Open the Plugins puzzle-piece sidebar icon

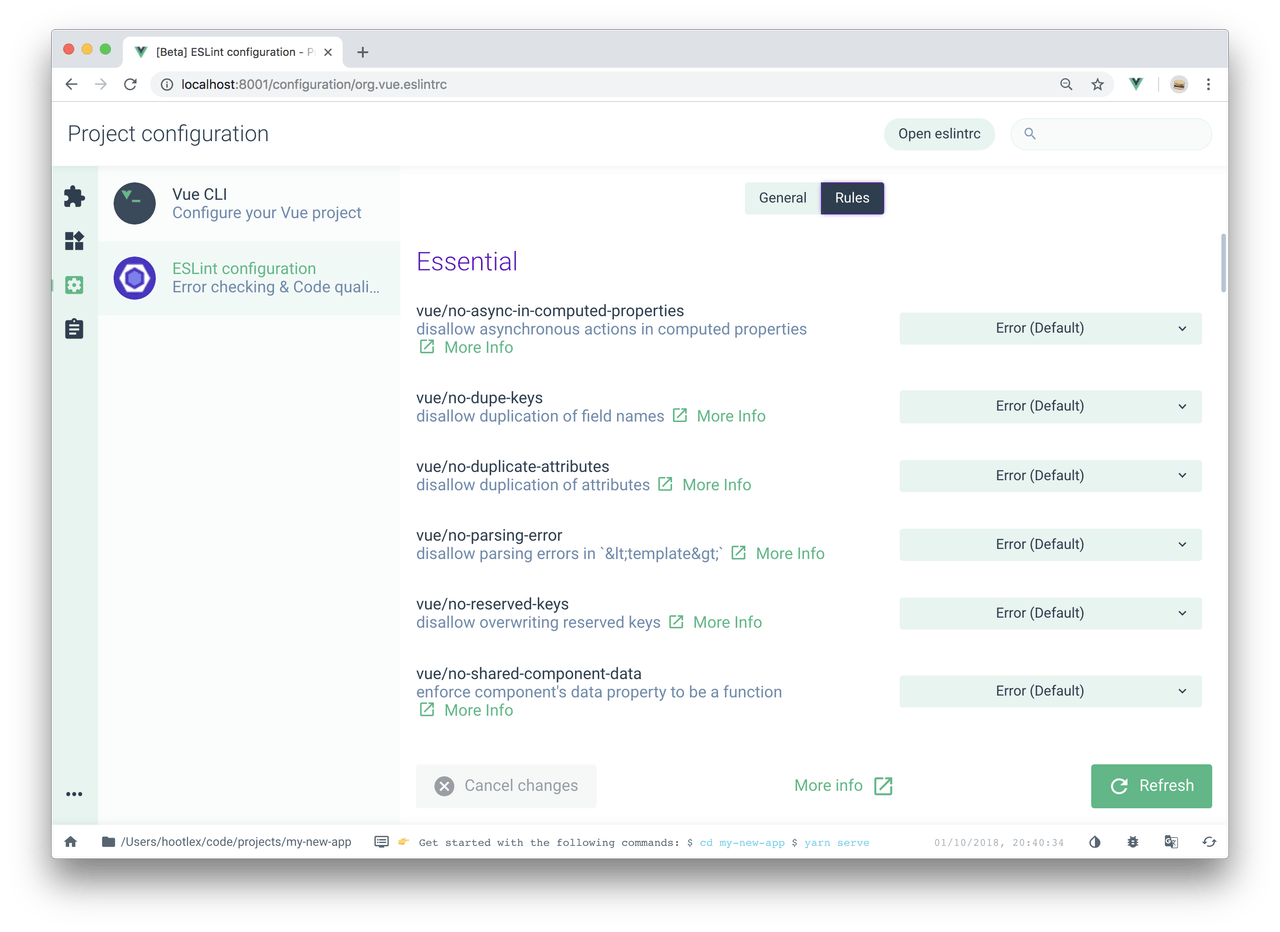coord(74,196)
